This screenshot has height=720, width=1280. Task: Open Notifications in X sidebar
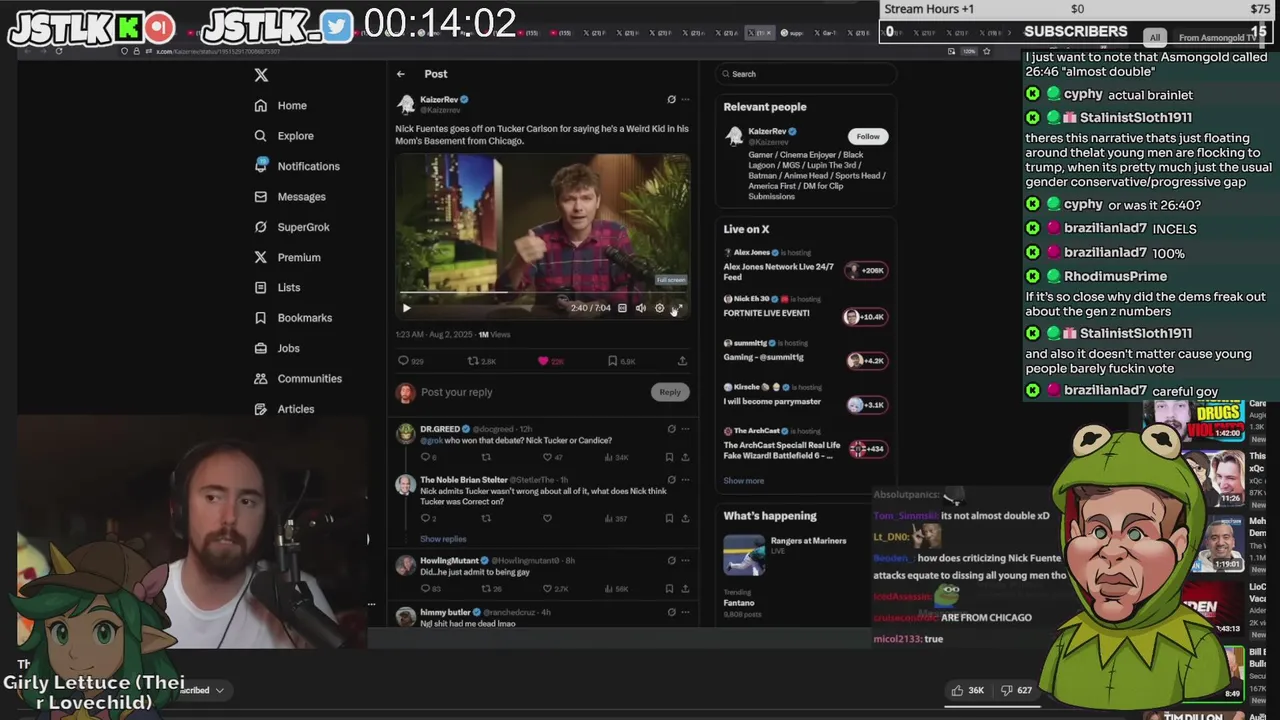(x=297, y=166)
